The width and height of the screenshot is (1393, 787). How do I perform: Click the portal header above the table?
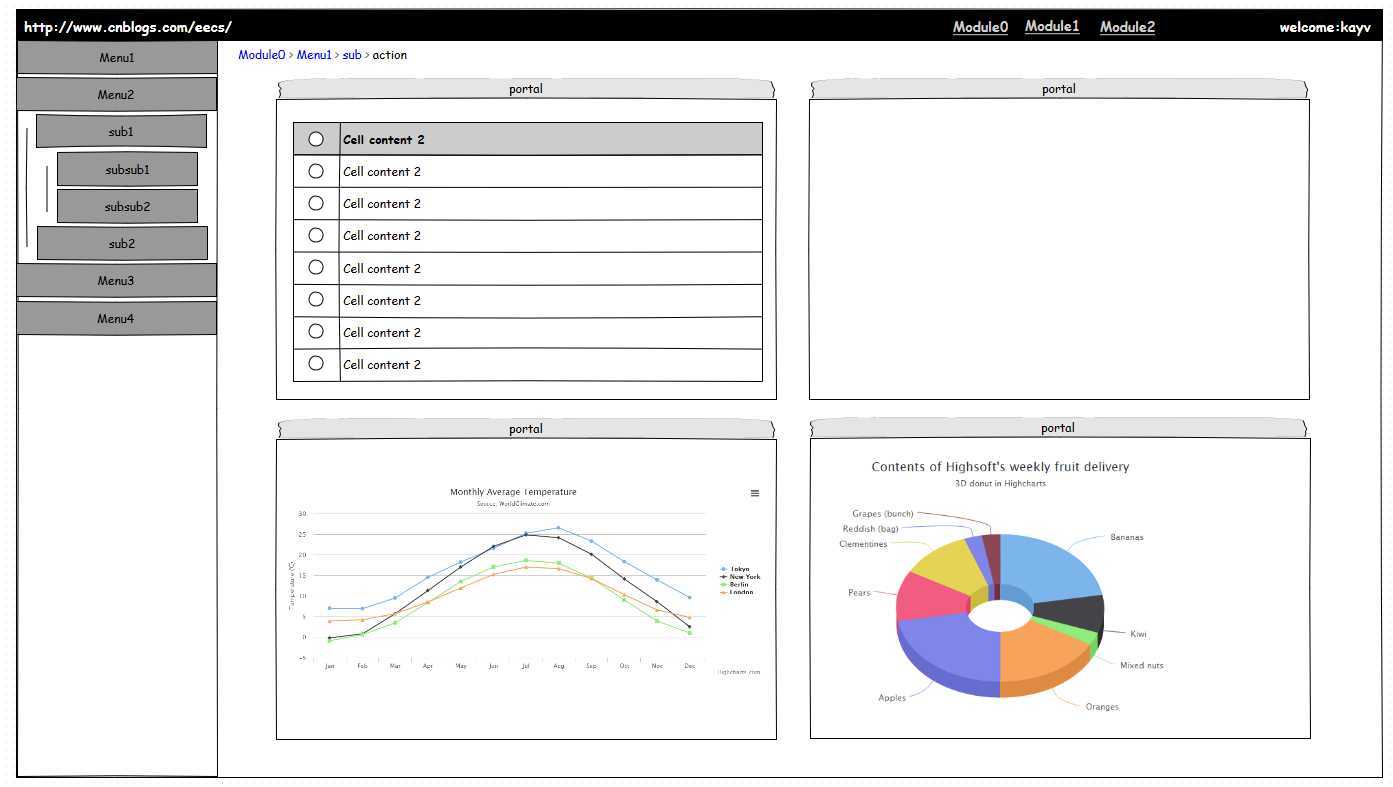click(x=526, y=89)
